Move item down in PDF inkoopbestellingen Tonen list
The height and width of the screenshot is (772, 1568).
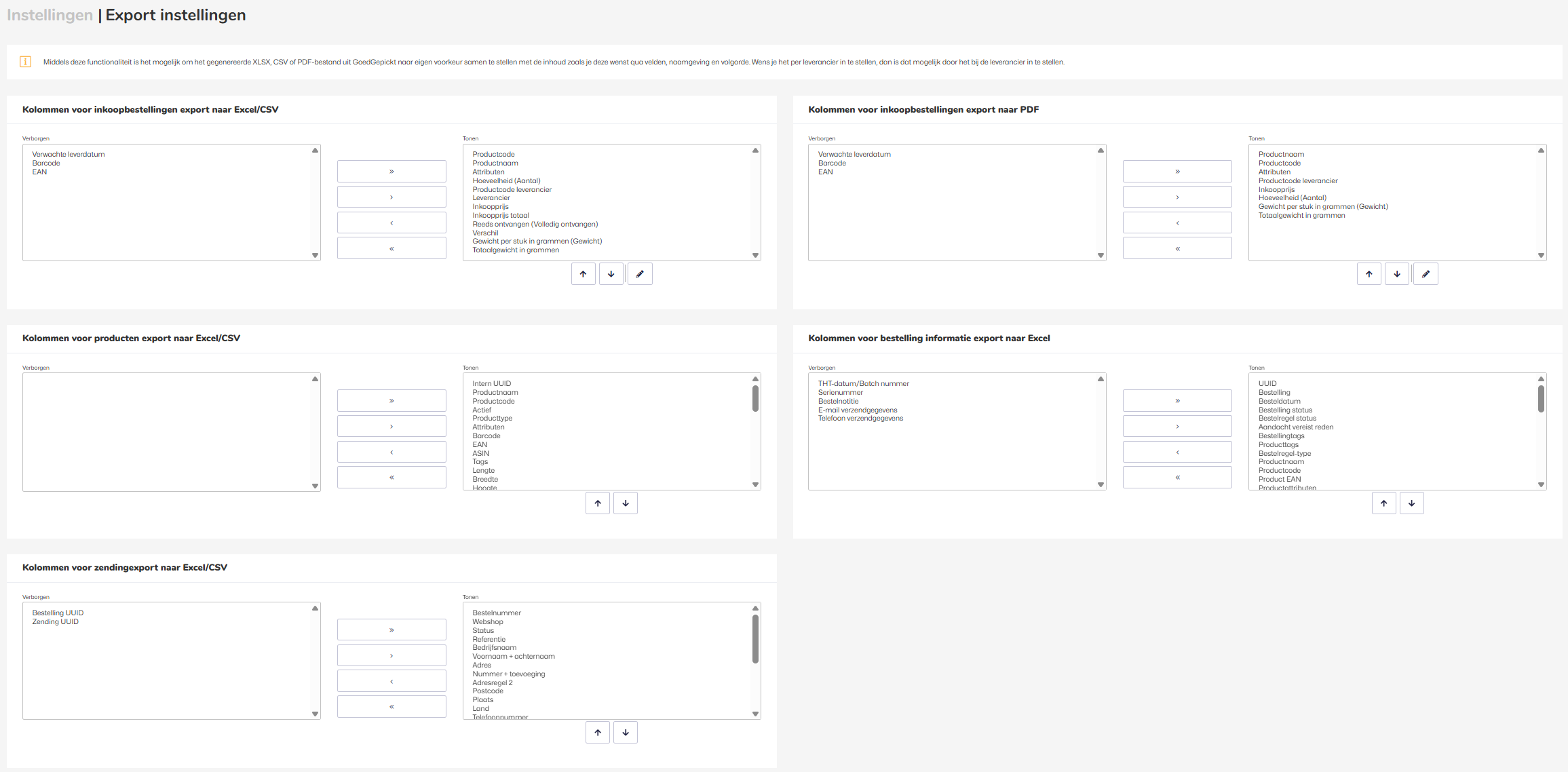pyautogui.click(x=1396, y=274)
